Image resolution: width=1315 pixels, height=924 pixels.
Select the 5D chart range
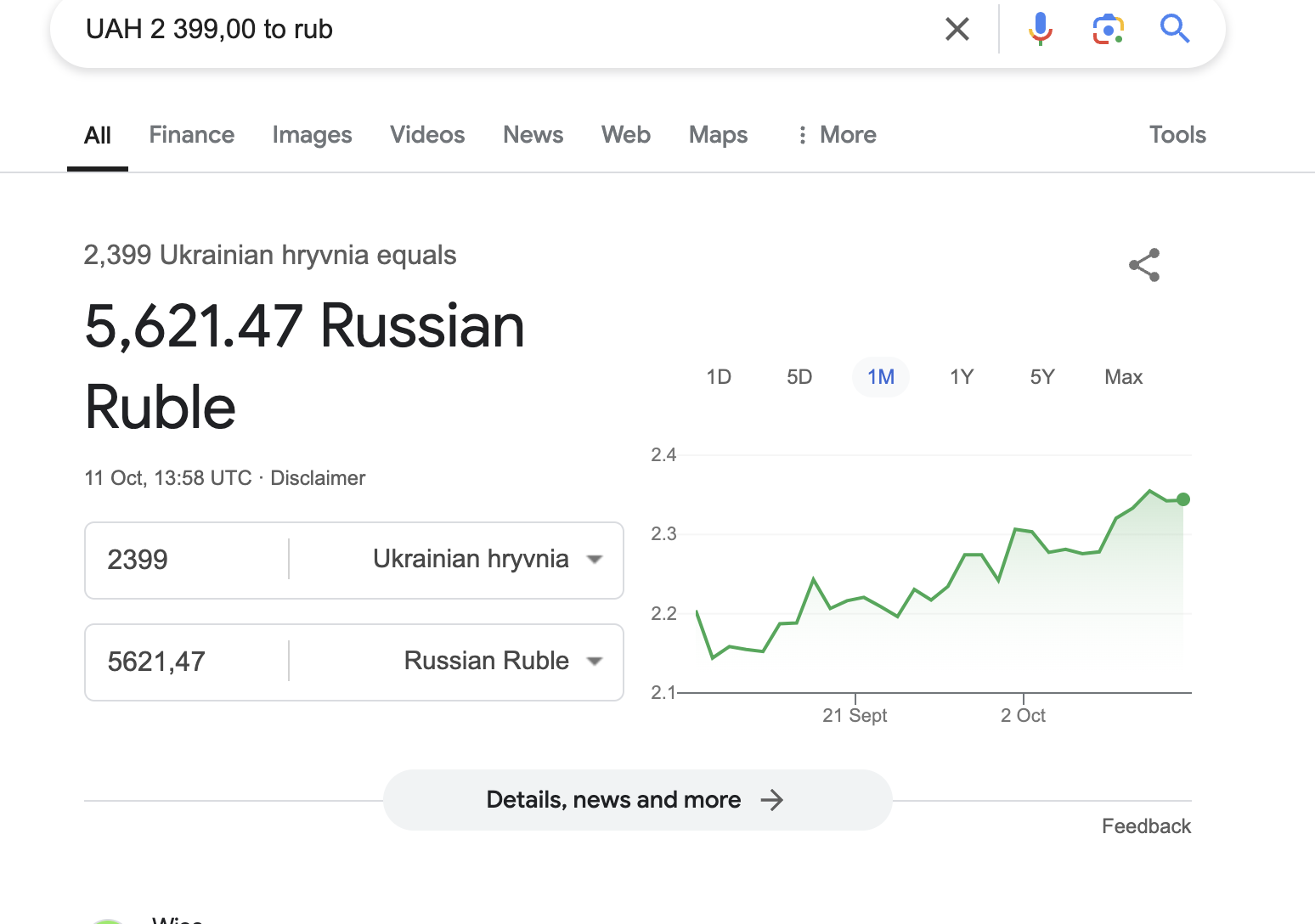(x=799, y=377)
